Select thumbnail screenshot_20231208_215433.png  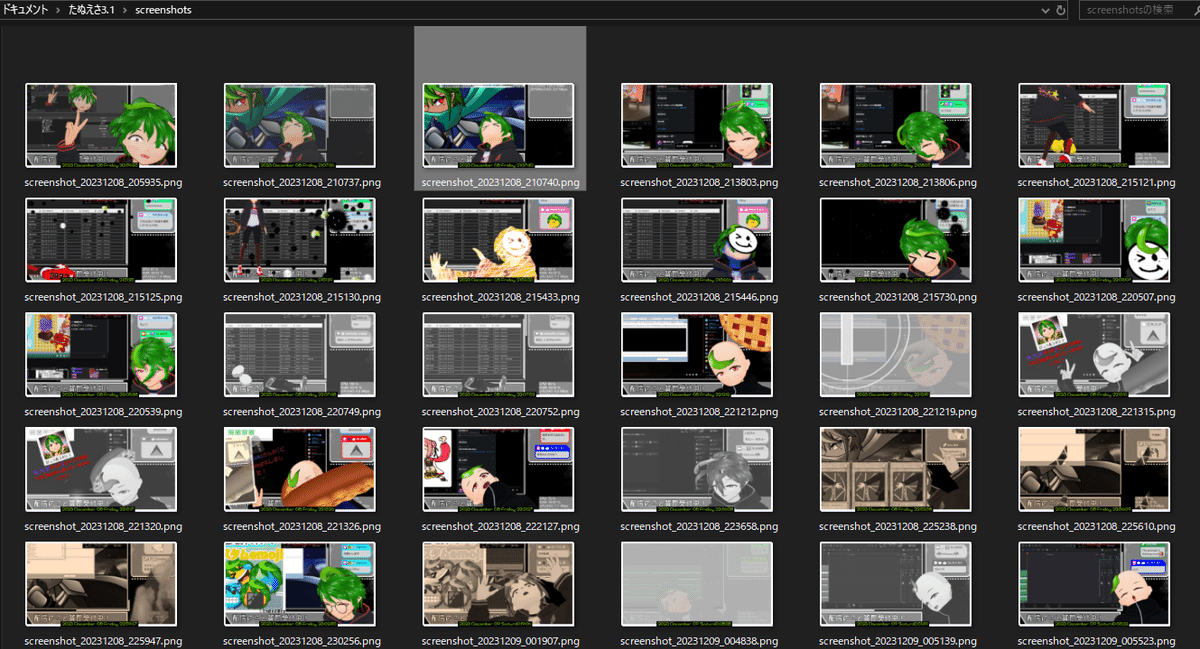click(x=498, y=240)
